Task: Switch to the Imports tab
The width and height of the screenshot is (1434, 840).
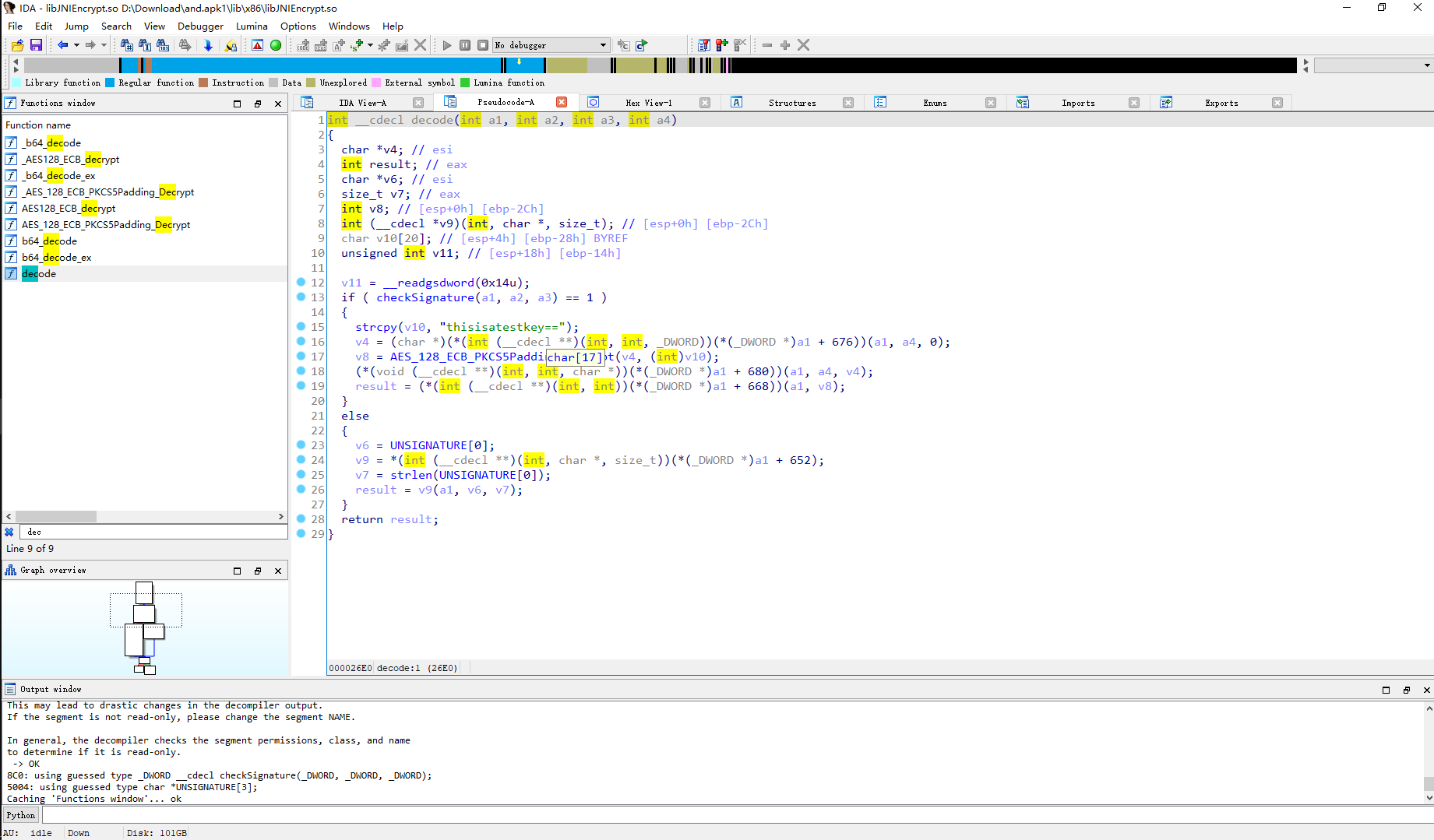Action: (1078, 103)
